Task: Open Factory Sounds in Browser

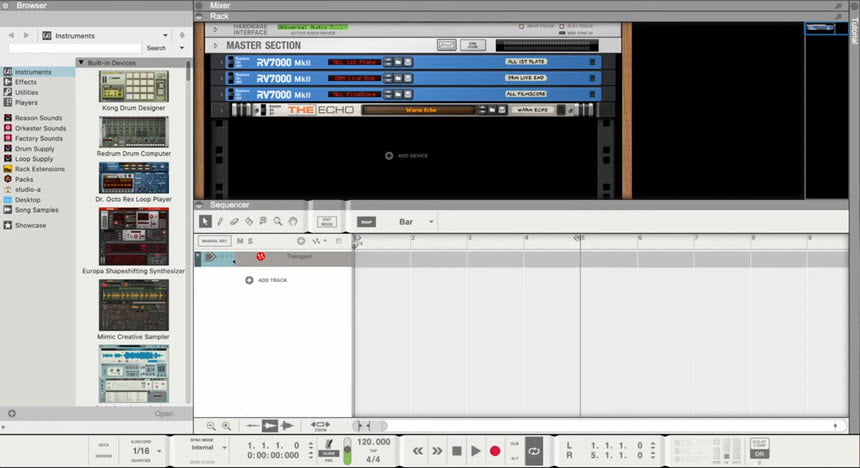Action: pos(38,139)
